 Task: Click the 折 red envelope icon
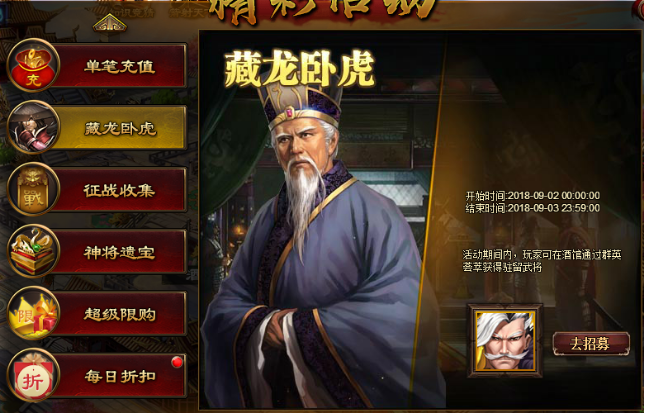33,375
